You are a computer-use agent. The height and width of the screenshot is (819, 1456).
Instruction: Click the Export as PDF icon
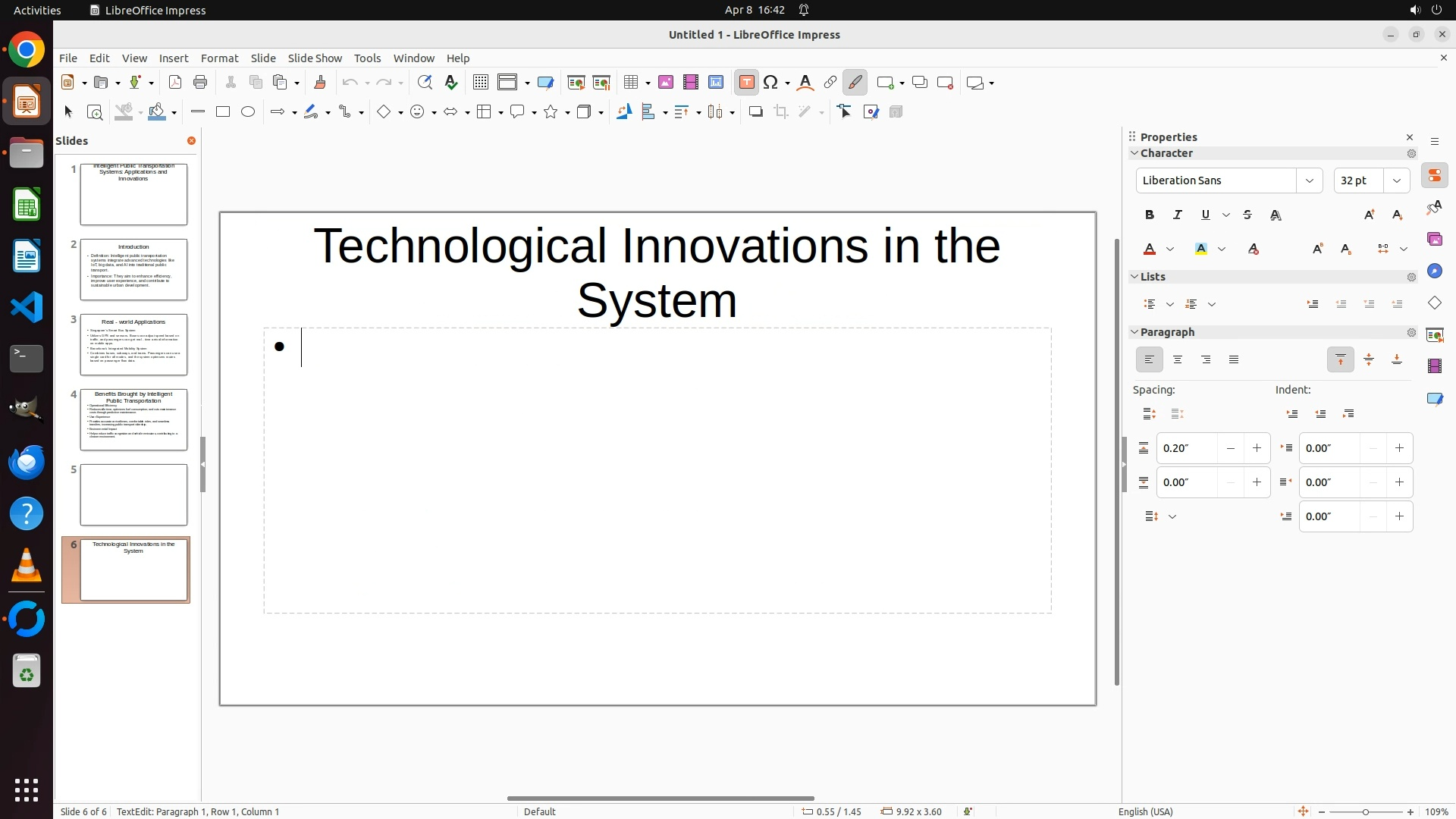(x=175, y=83)
